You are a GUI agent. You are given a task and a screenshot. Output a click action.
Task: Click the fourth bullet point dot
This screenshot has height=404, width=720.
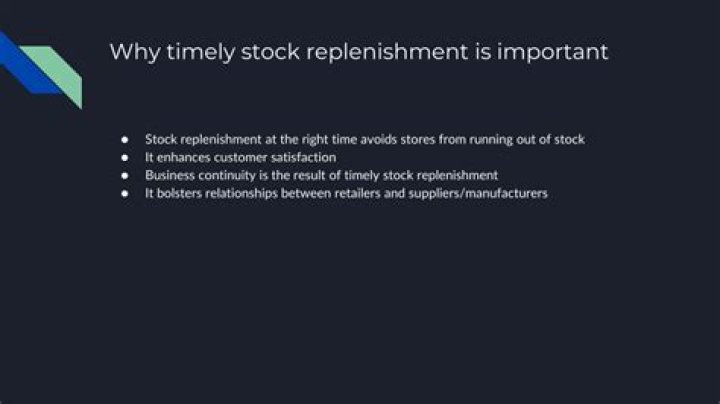click(x=124, y=193)
